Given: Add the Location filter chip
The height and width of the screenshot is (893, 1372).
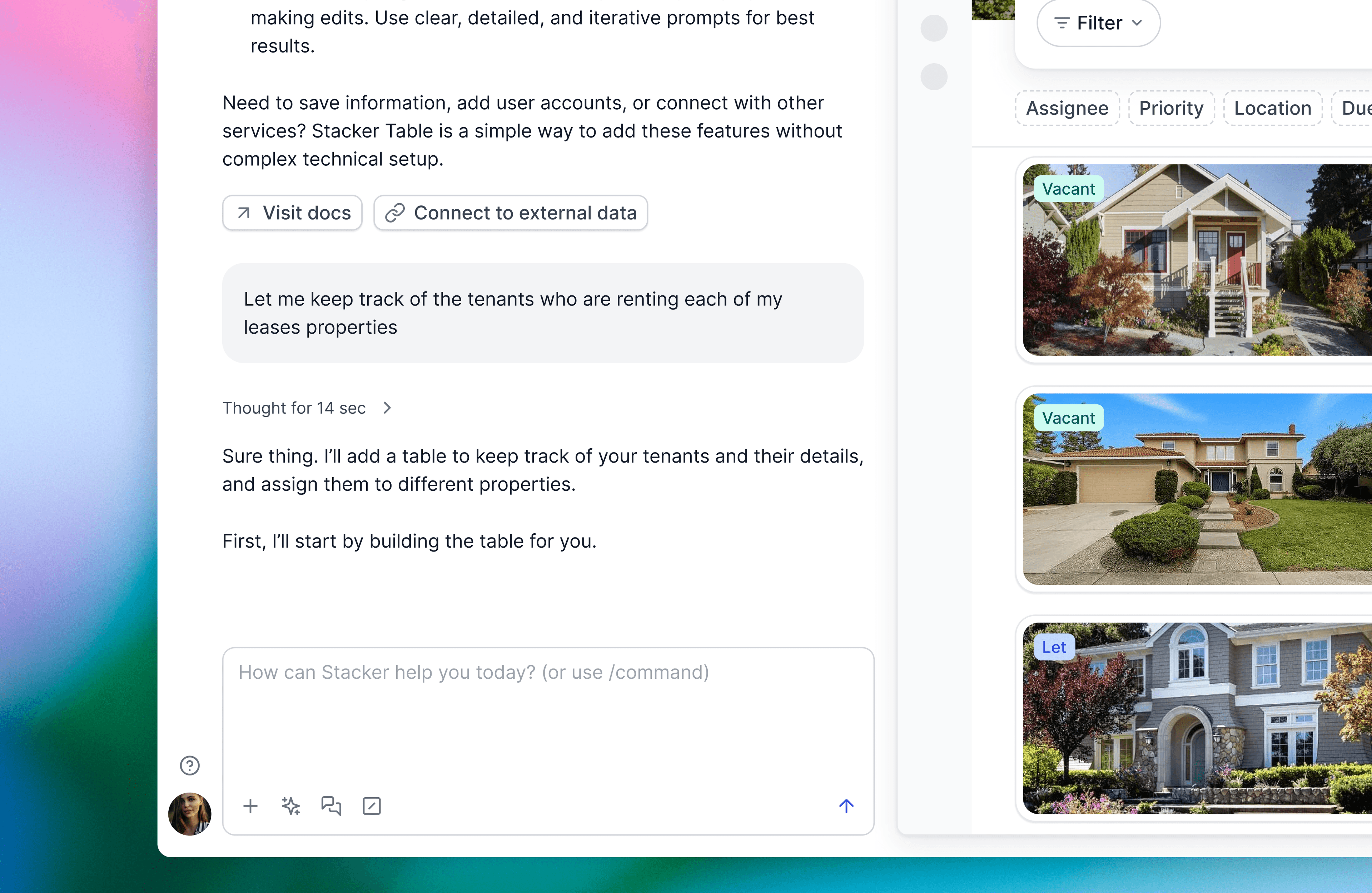Looking at the screenshot, I should [1272, 108].
